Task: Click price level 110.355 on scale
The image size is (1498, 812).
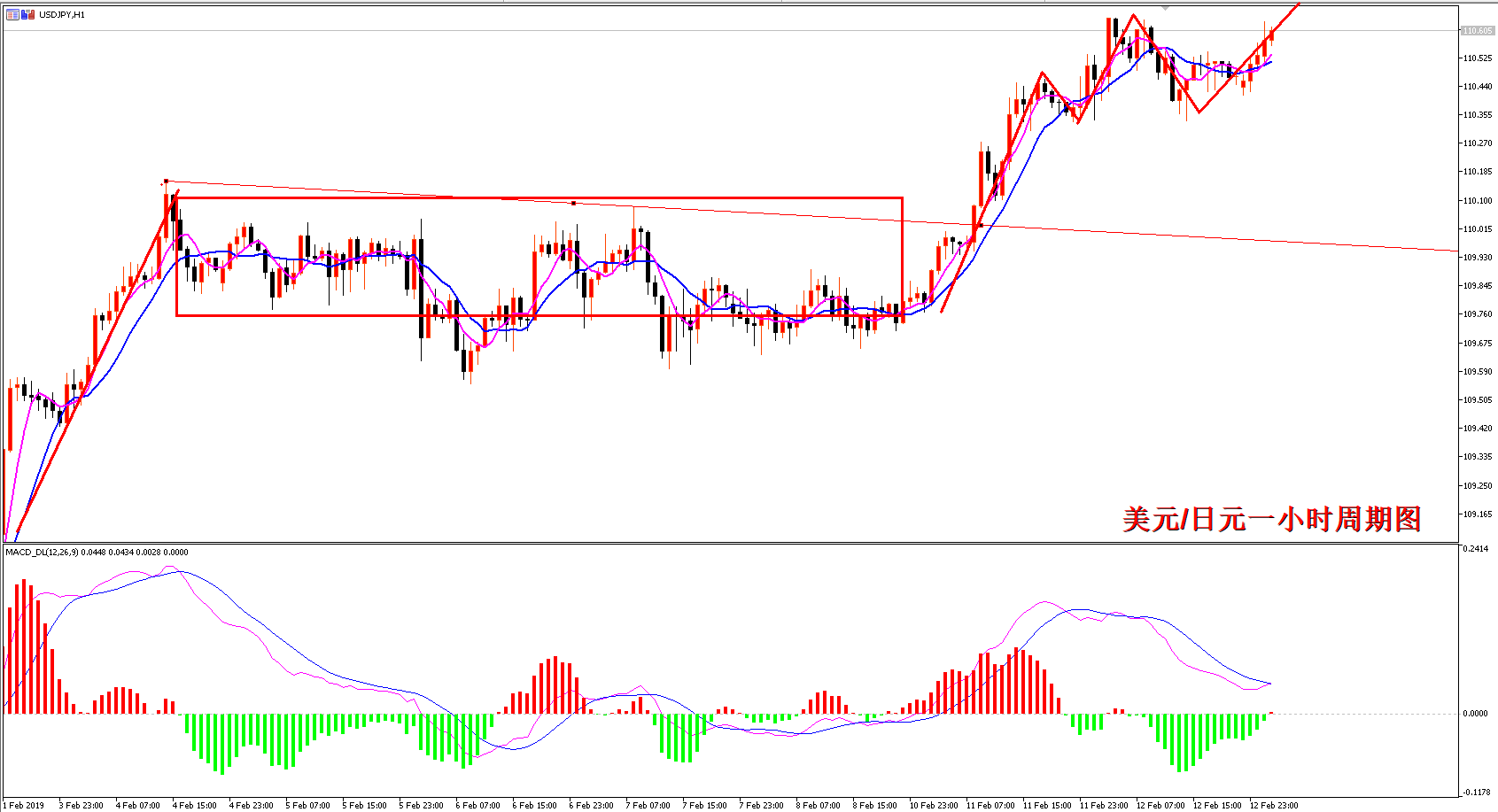Action: 1477,115
